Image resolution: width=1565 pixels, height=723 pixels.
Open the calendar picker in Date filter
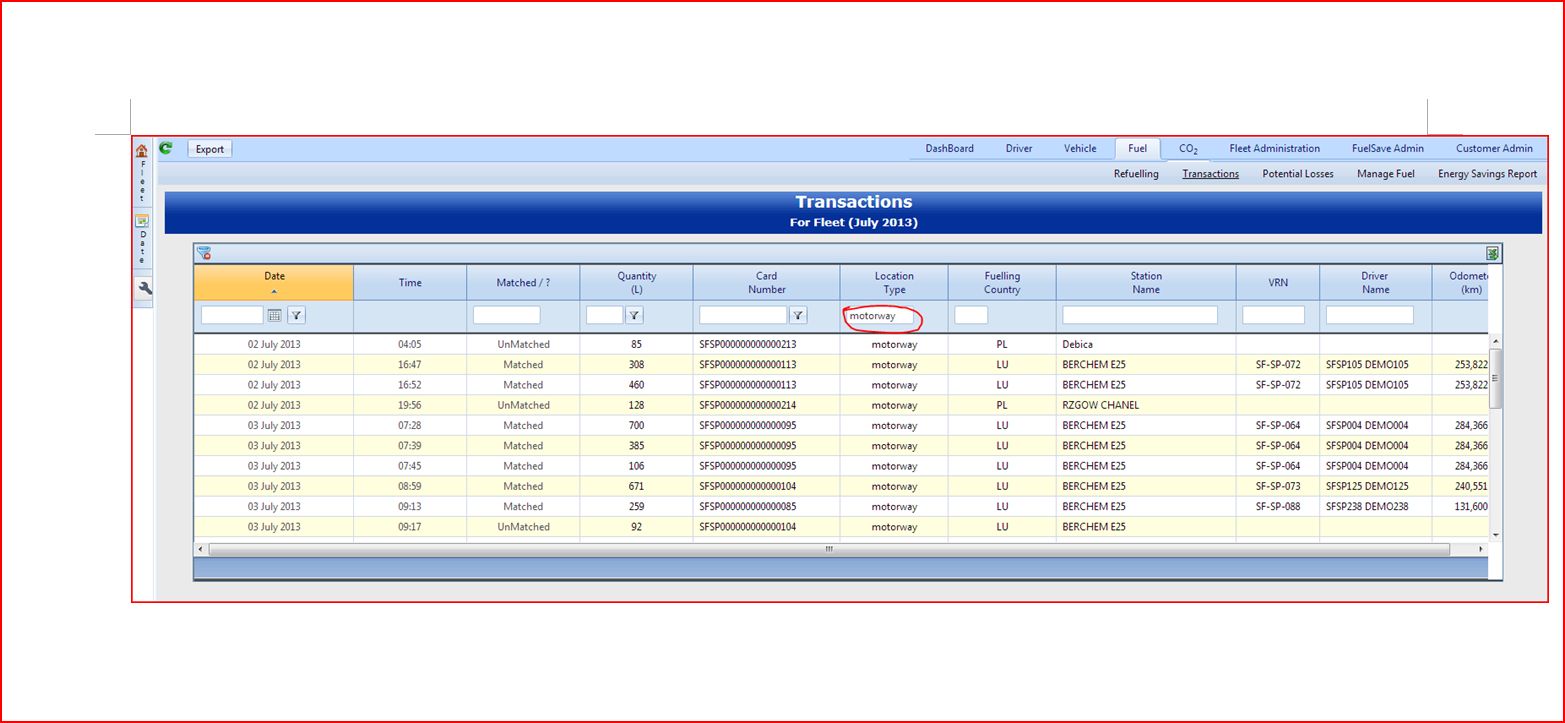tap(275, 315)
